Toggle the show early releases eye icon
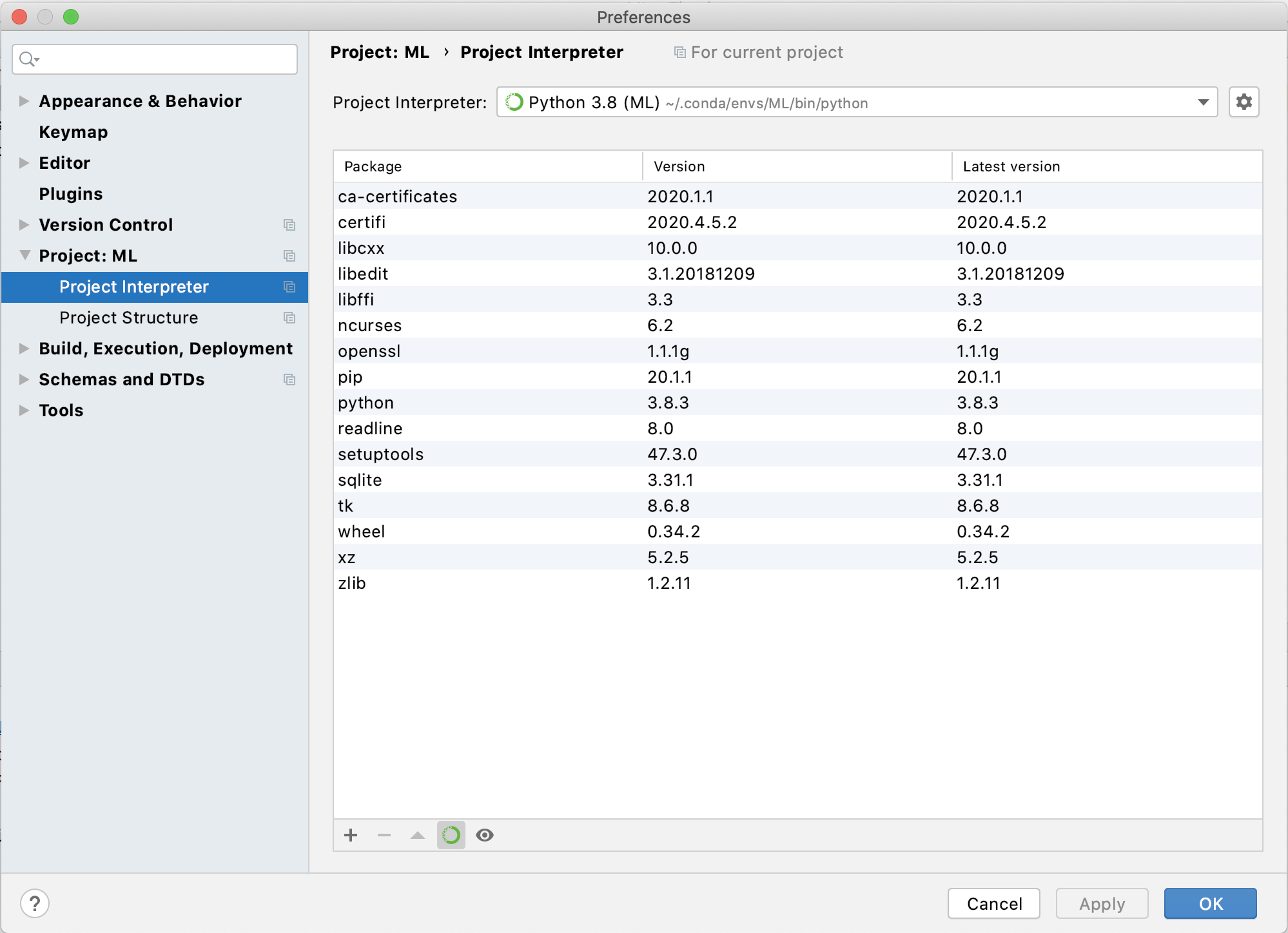 [x=485, y=835]
